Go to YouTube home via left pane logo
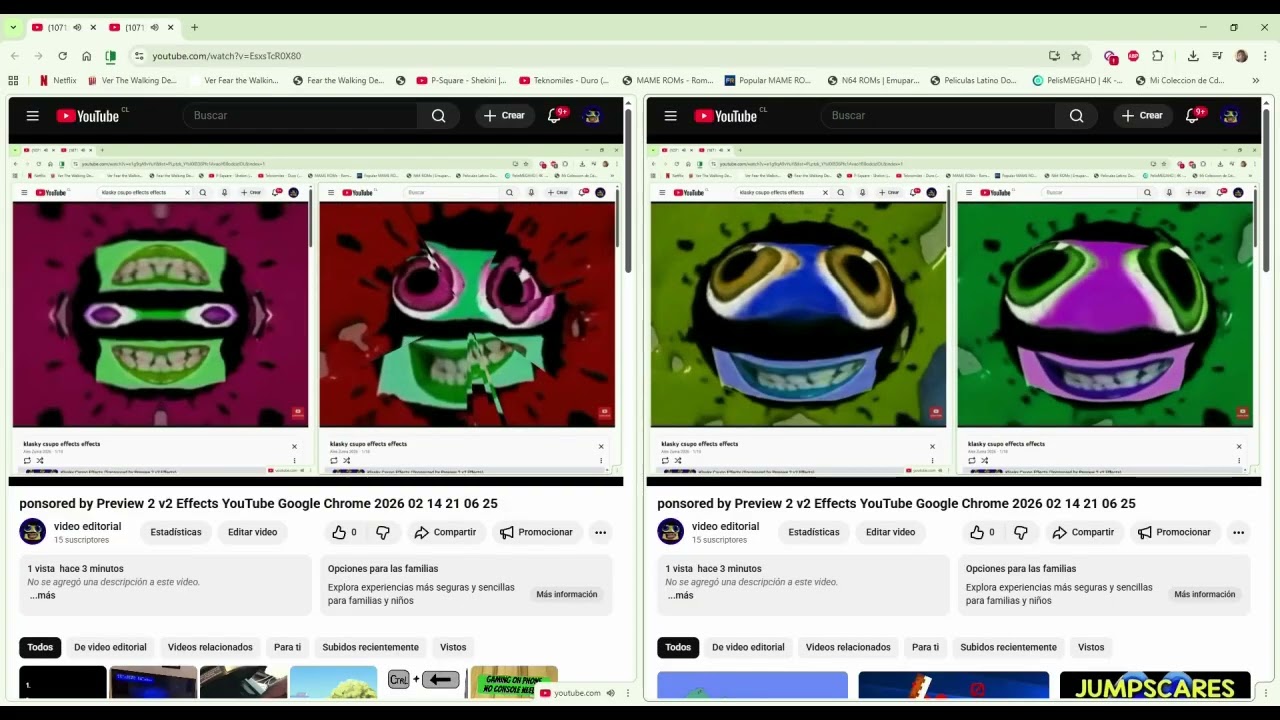This screenshot has height=720, width=1280. point(88,116)
